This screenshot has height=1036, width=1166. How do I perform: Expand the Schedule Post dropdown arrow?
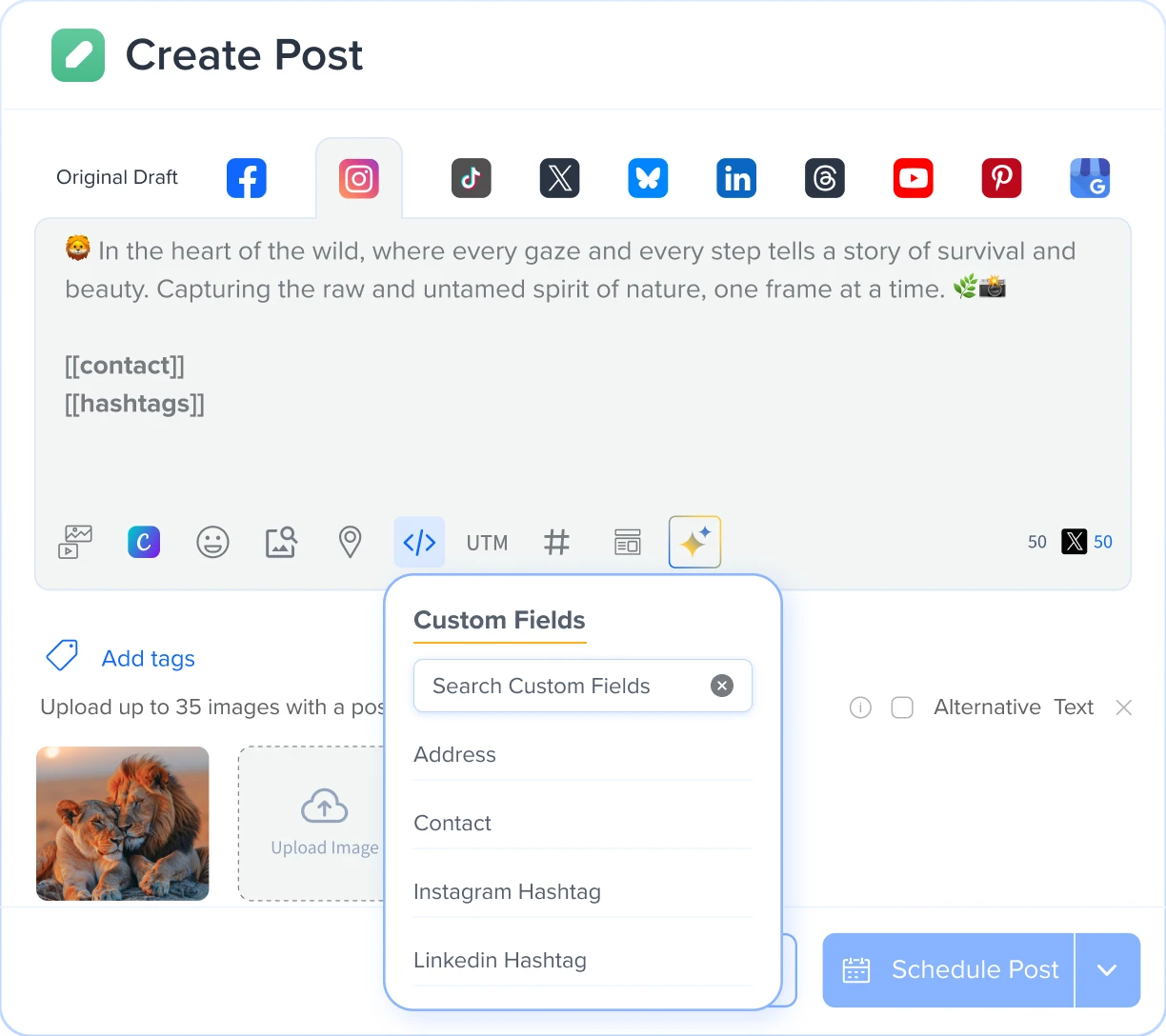coord(1107,970)
